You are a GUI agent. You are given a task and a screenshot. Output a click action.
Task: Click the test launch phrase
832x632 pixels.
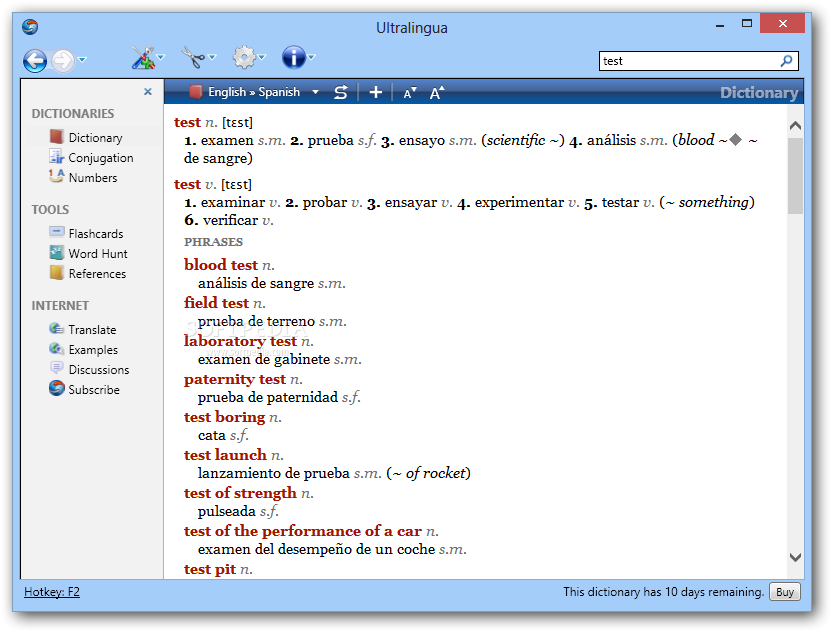(226, 455)
